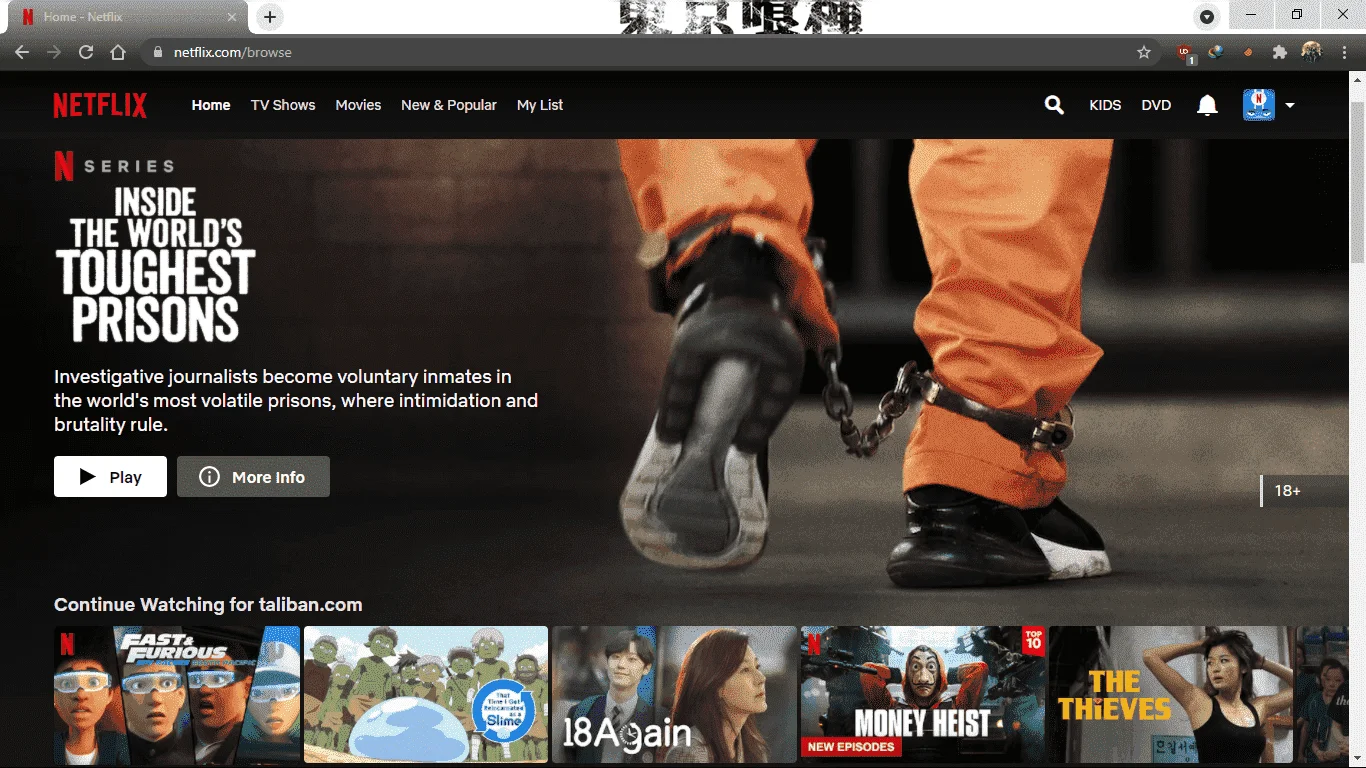1366x768 pixels.
Task: Expand the profile dropdown caret
Action: [1290, 105]
